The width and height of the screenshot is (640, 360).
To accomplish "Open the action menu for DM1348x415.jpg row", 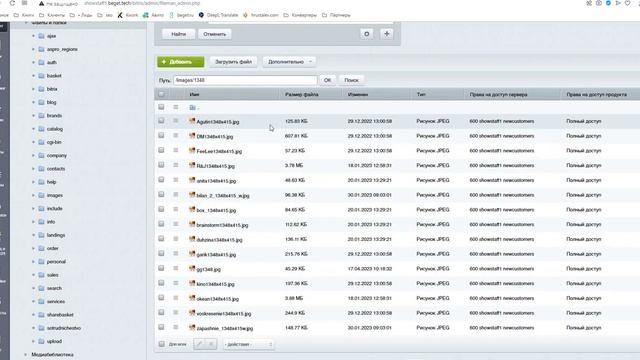I will 176,136.
